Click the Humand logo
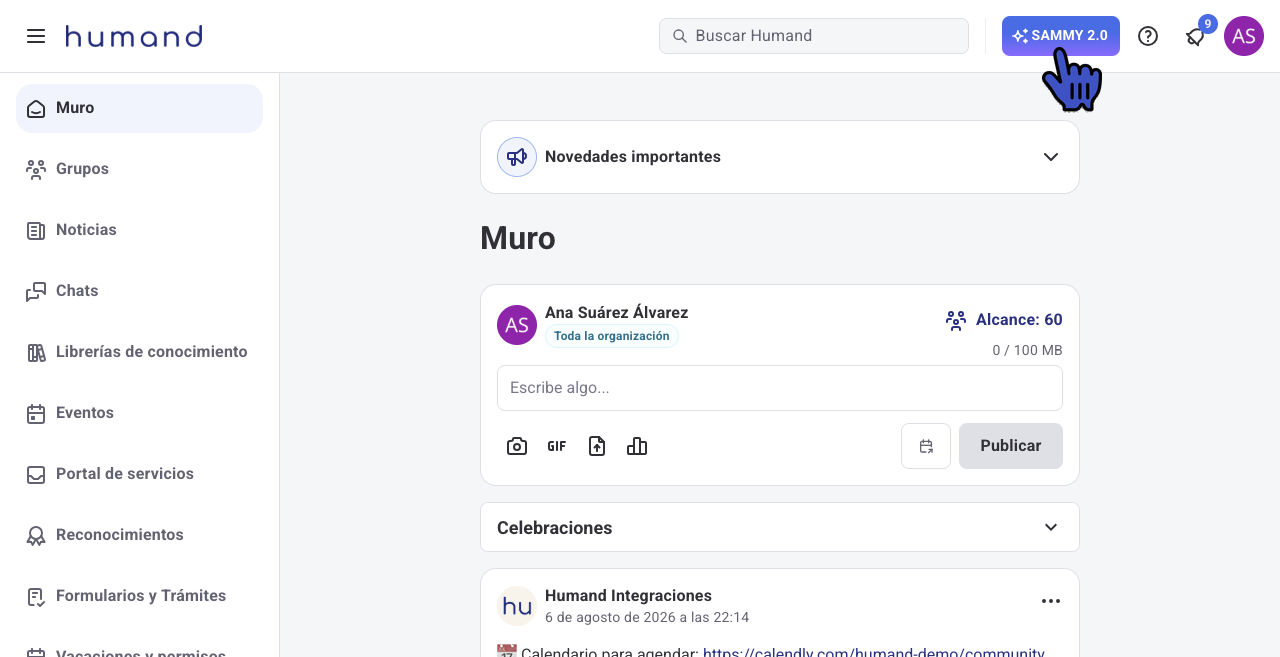The width and height of the screenshot is (1280, 657). 134,36
